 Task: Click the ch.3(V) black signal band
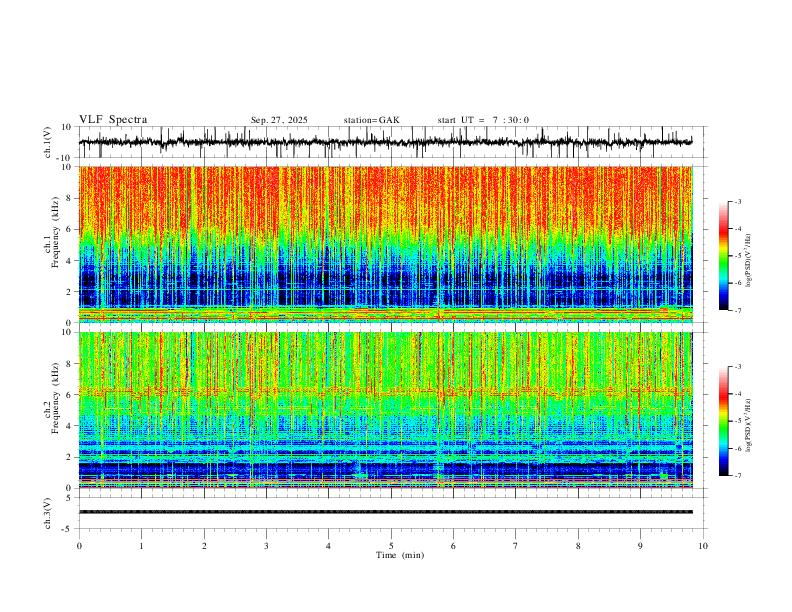[385, 512]
